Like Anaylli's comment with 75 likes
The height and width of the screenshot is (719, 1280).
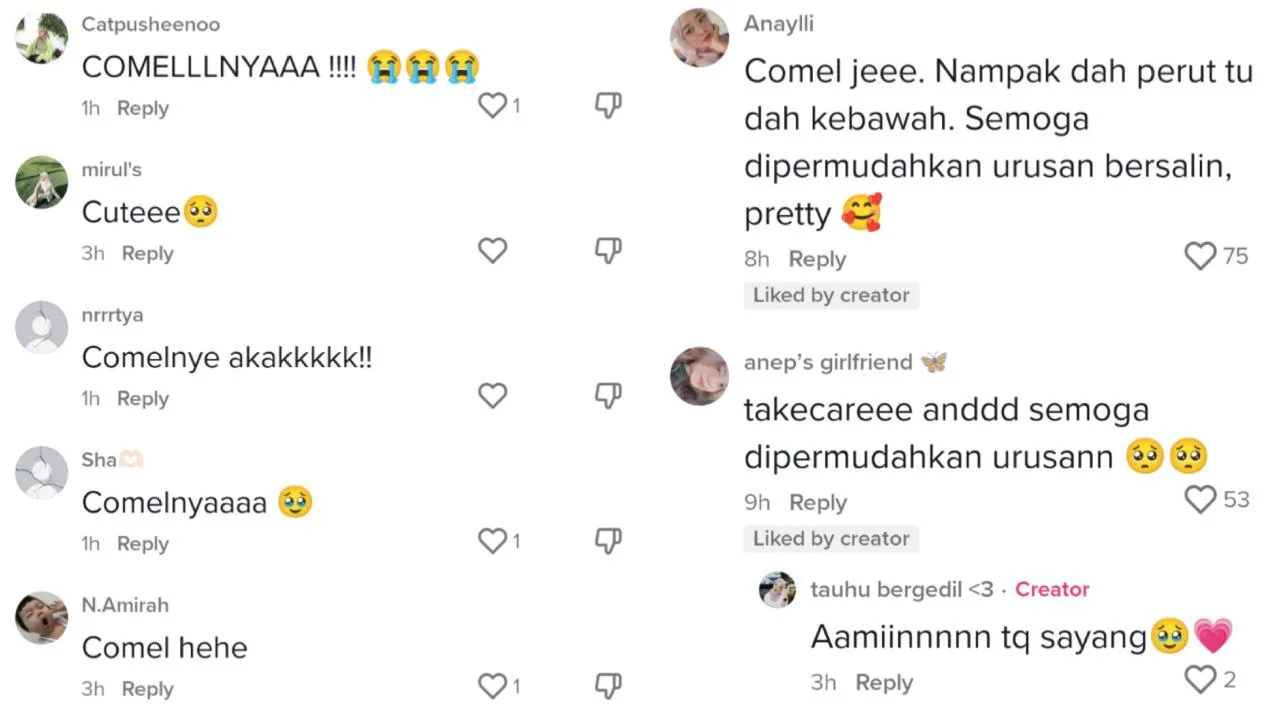1200,257
